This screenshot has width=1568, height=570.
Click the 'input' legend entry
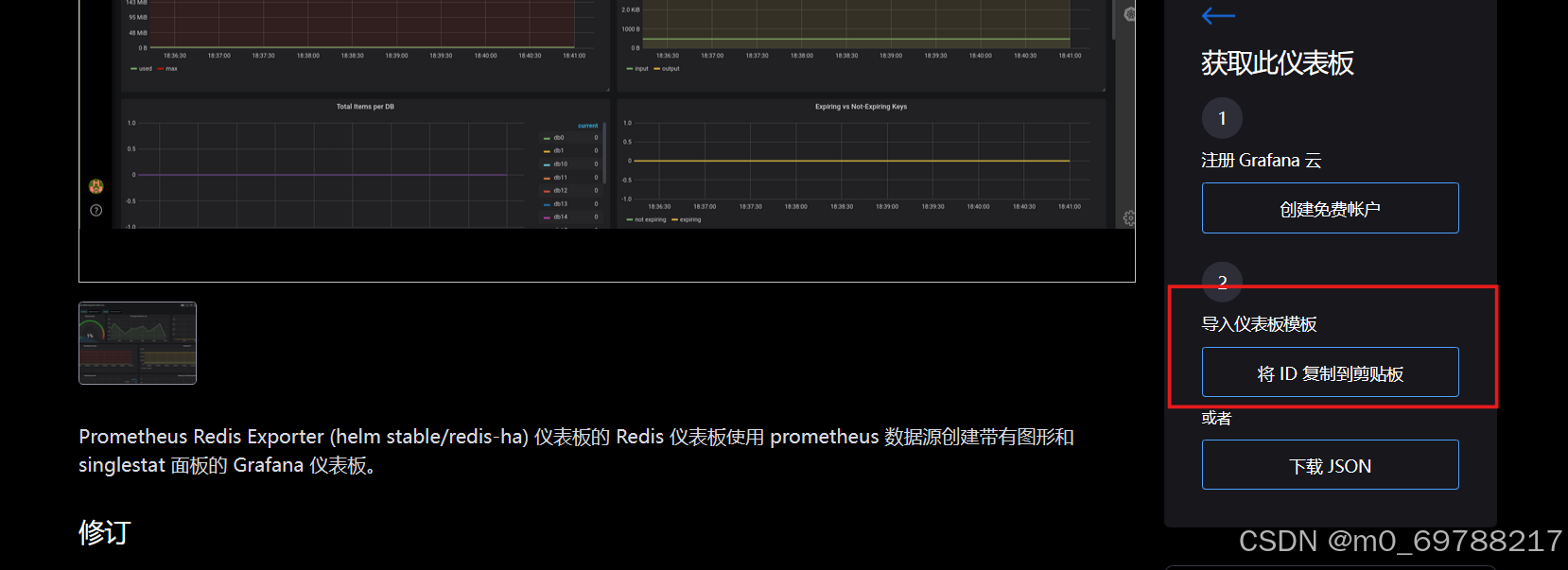(x=637, y=69)
